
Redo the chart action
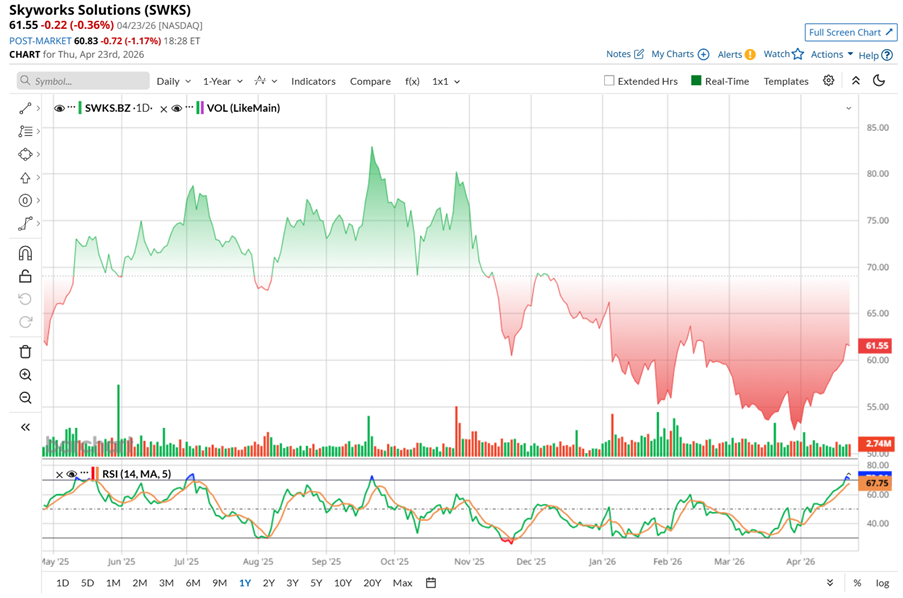coord(25,322)
